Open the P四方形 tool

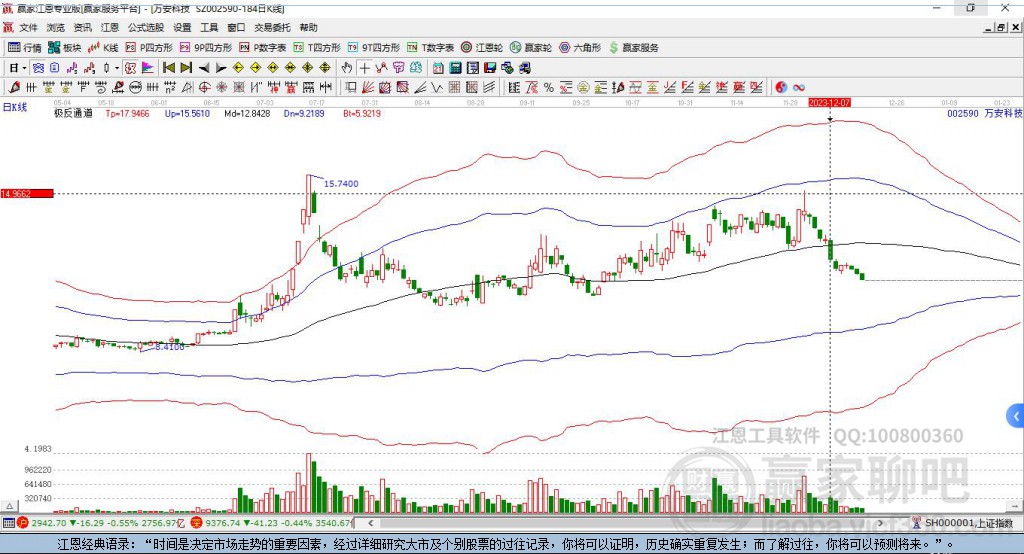coord(149,48)
